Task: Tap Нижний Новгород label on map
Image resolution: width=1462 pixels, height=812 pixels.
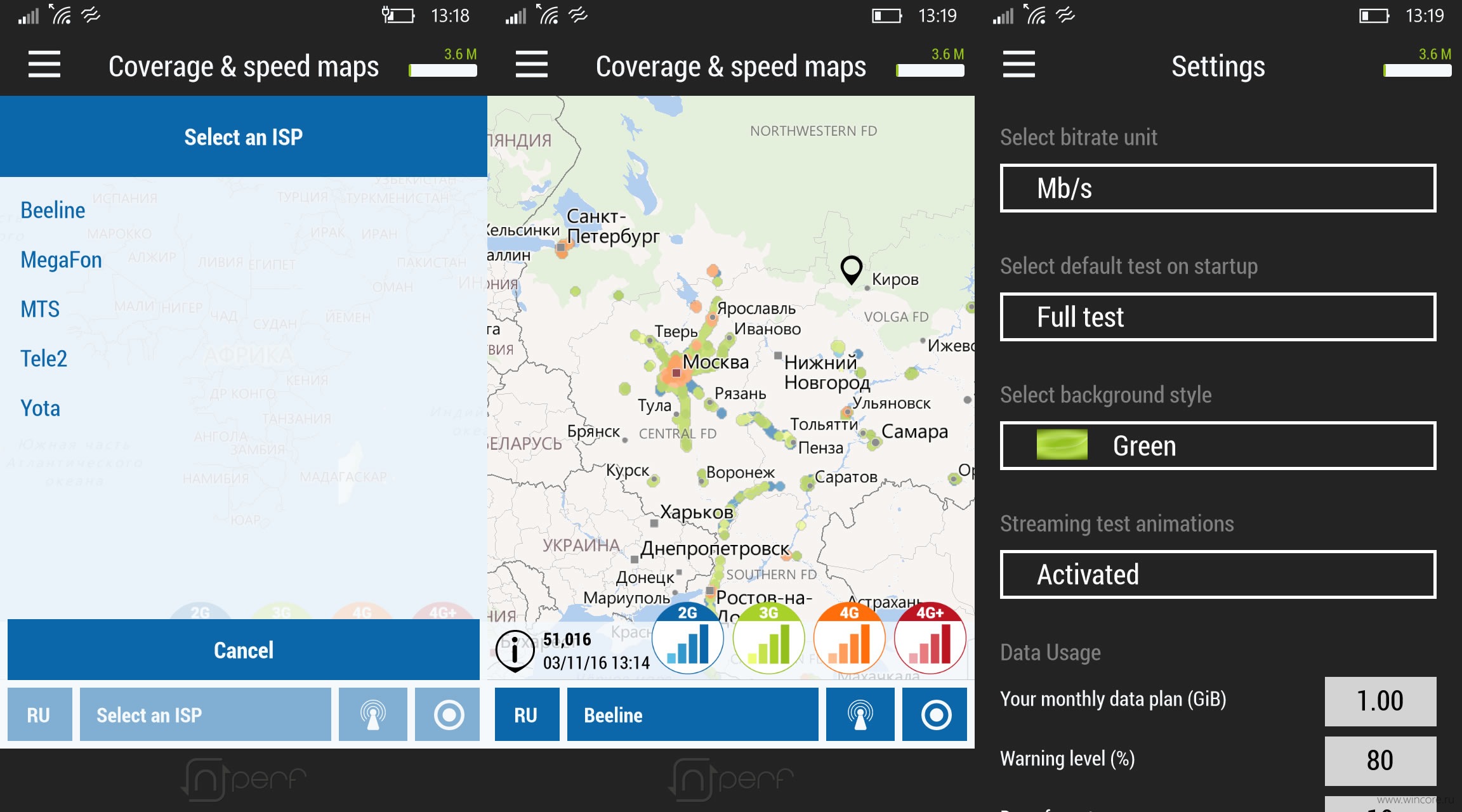Action: click(827, 372)
